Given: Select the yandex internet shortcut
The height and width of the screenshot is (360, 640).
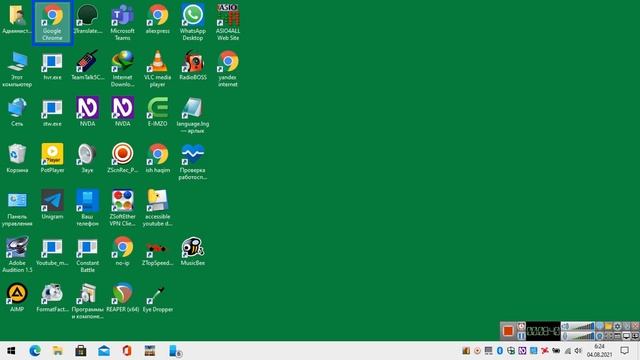Looking at the screenshot, I should (228, 69).
